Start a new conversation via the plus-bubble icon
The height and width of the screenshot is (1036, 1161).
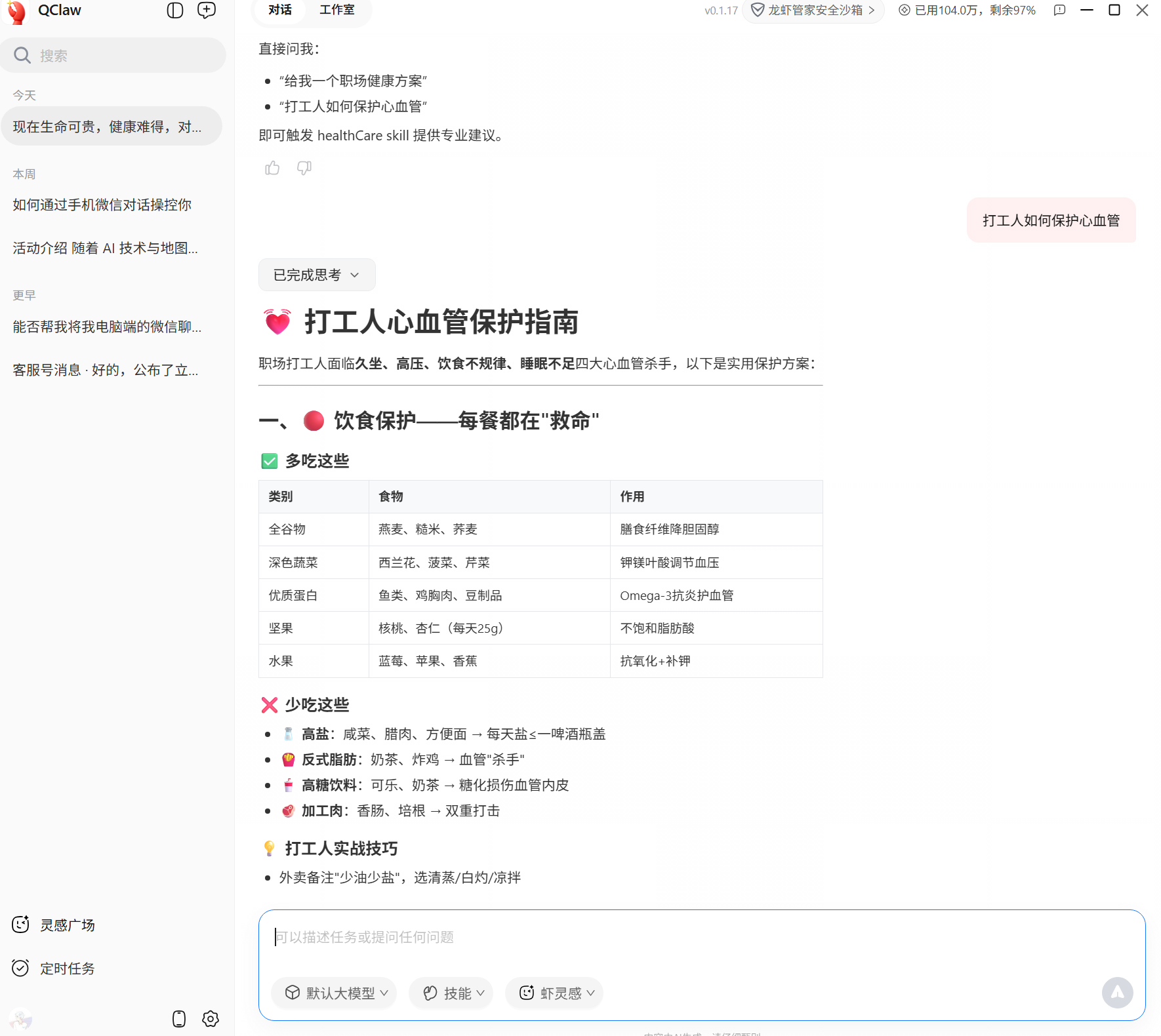coord(206,10)
